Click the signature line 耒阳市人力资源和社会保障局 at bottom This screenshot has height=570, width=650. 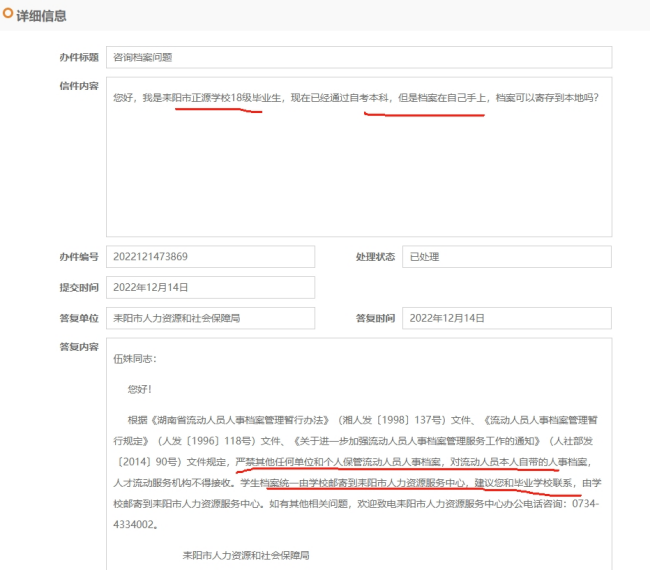pyautogui.click(x=246, y=555)
